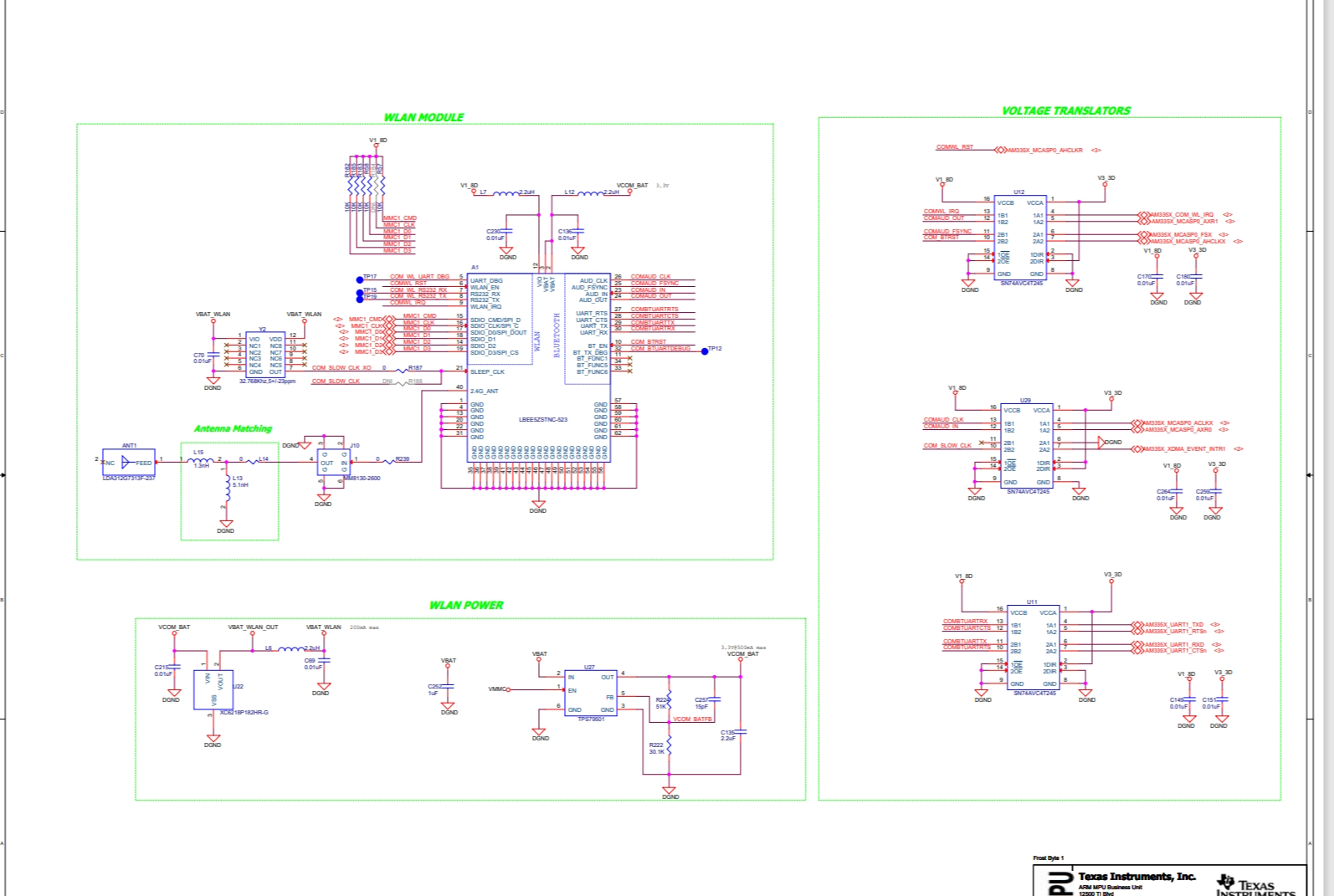Viewport: 1334px width, 896px height.
Task: Select the U27 TPS79501 regulator block
Action: (x=591, y=693)
